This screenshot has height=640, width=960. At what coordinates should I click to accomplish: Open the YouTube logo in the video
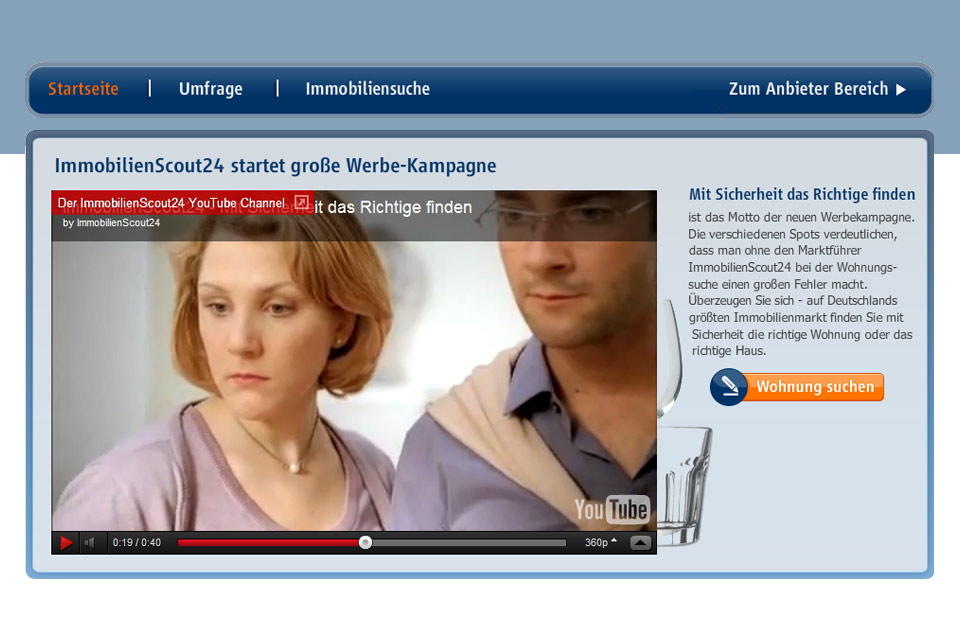click(x=612, y=510)
